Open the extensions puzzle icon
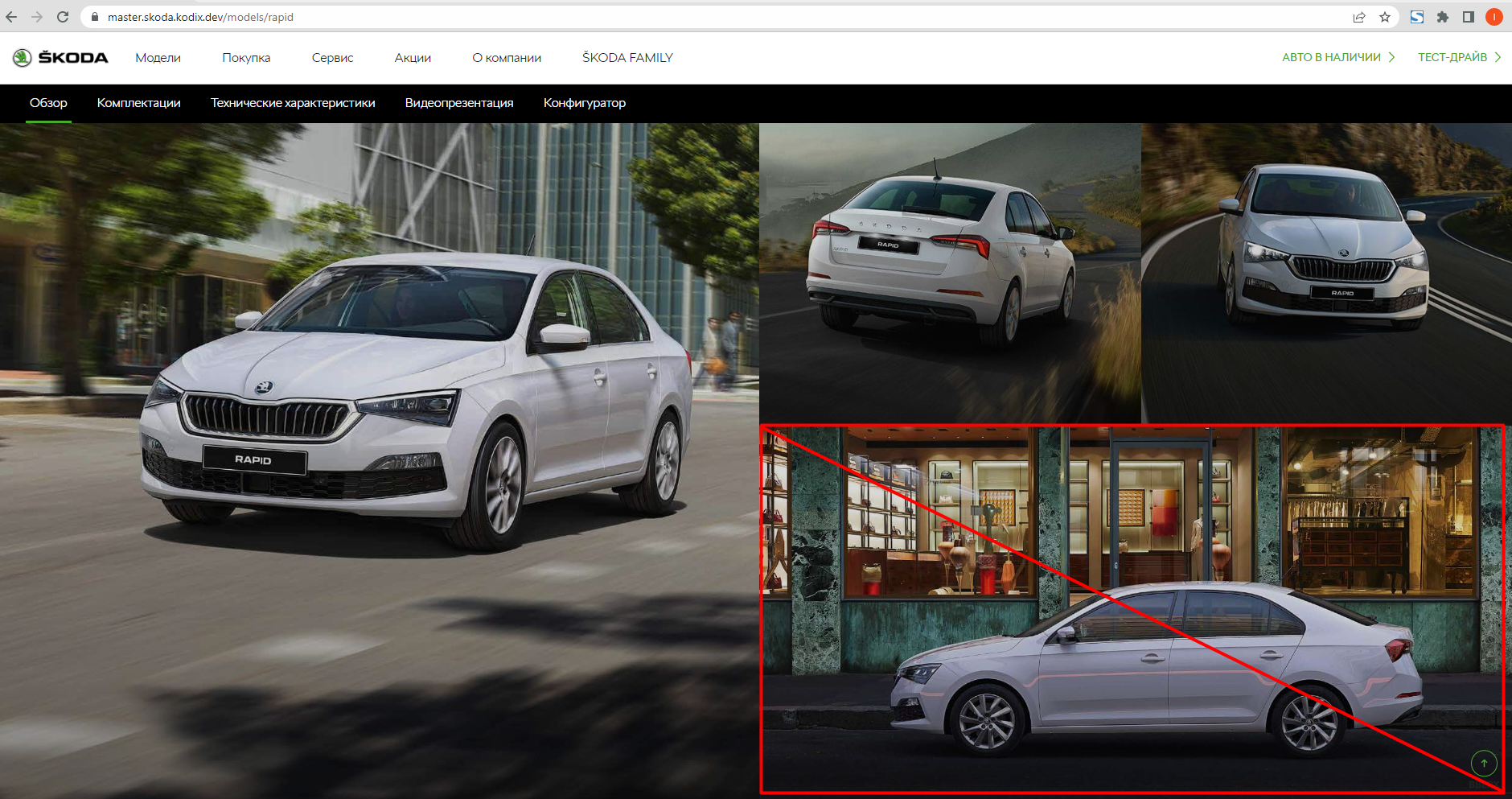Viewport: 1512px width, 799px height. (1443, 17)
